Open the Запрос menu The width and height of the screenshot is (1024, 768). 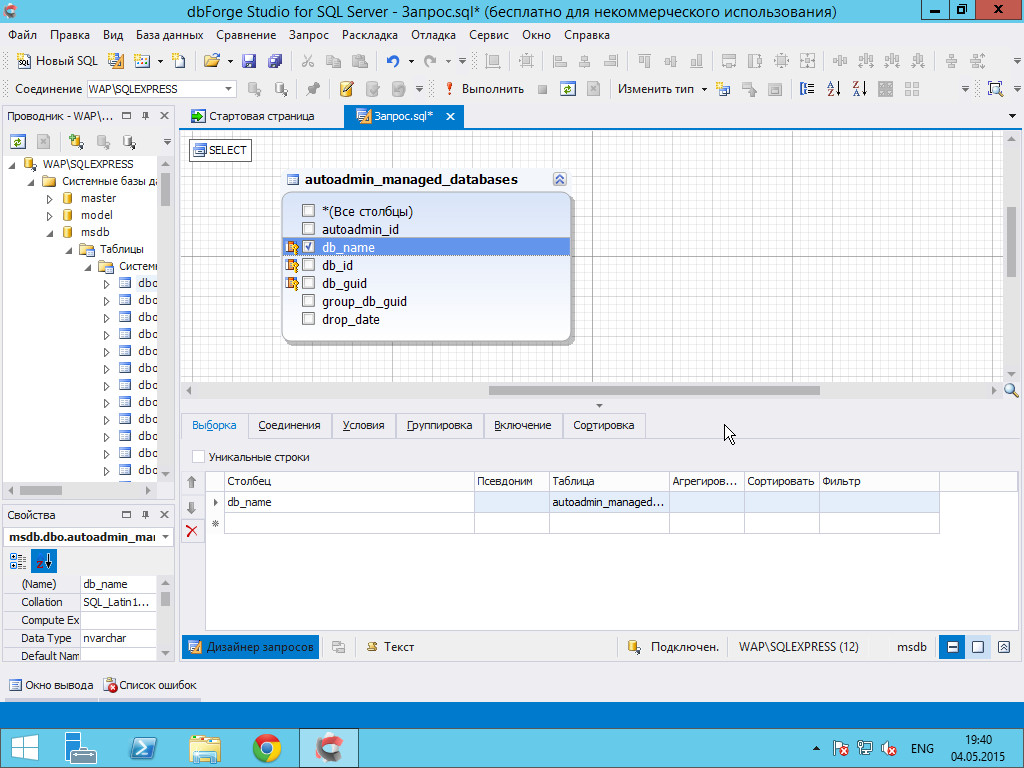[x=308, y=35]
